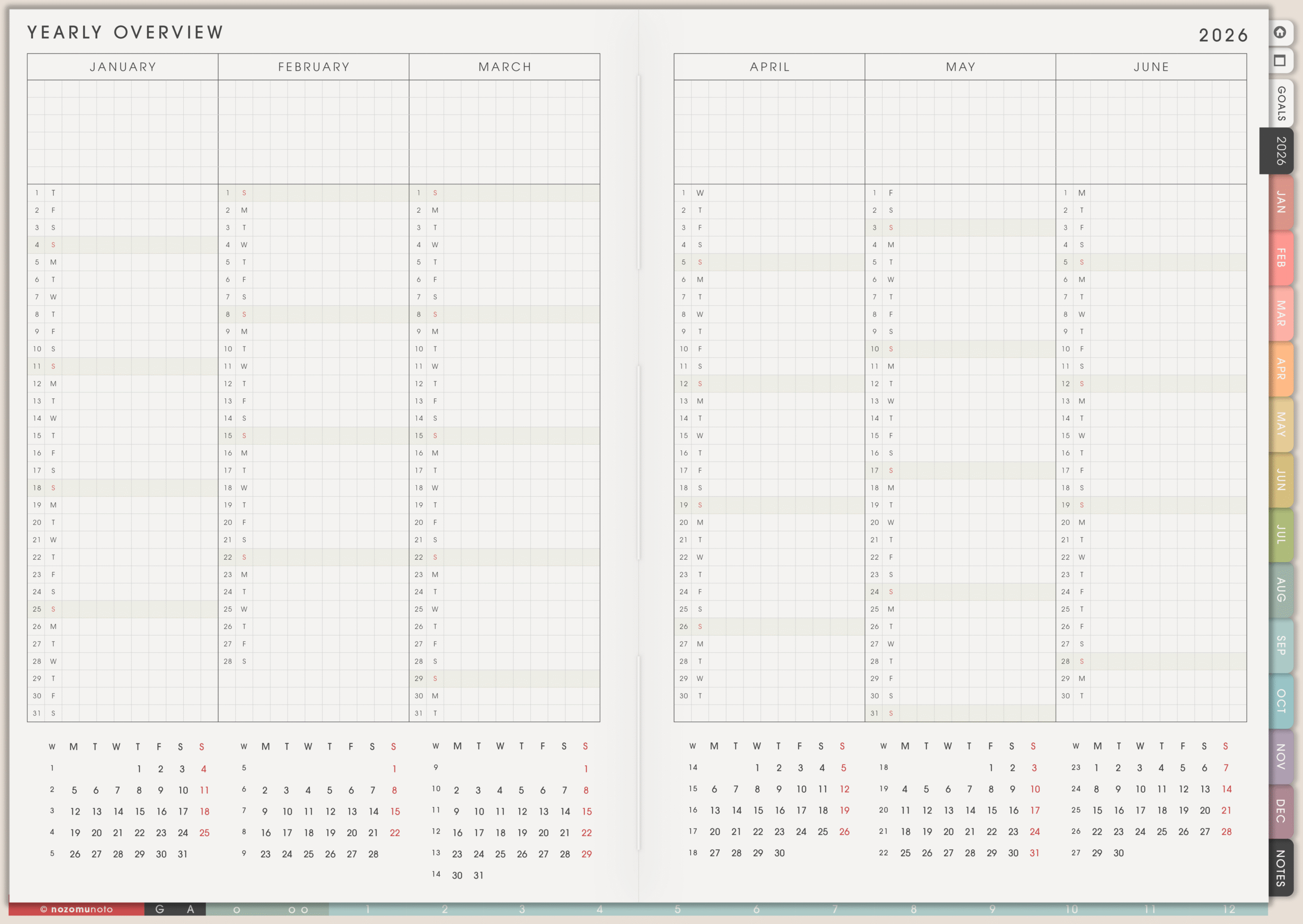
Task: Jump to number 6 in bottom bar
Action: pos(756,909)
